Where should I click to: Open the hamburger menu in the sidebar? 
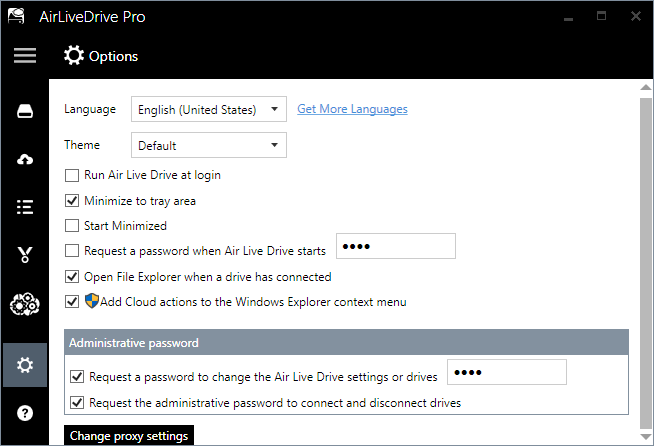(24, 56)
